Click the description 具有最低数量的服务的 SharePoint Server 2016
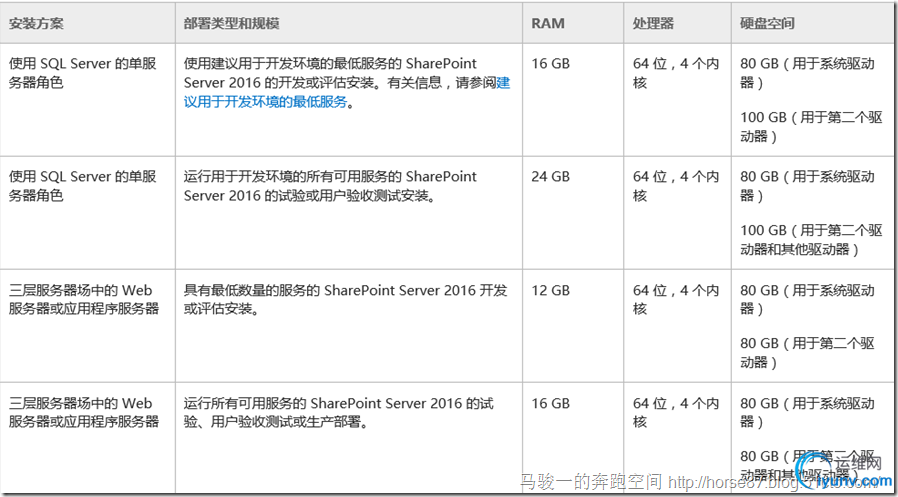Screen dimensions: 898x497 coord(345,299)
